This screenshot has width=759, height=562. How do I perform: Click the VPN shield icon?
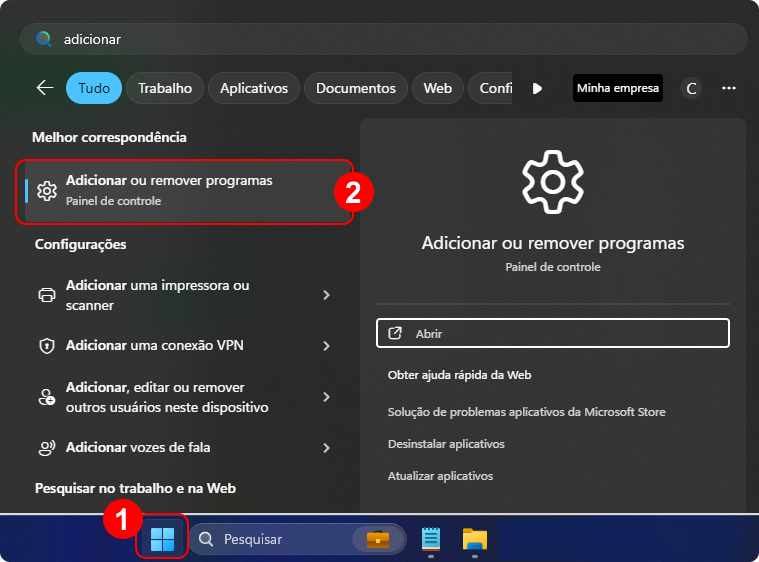coord(47,346)
